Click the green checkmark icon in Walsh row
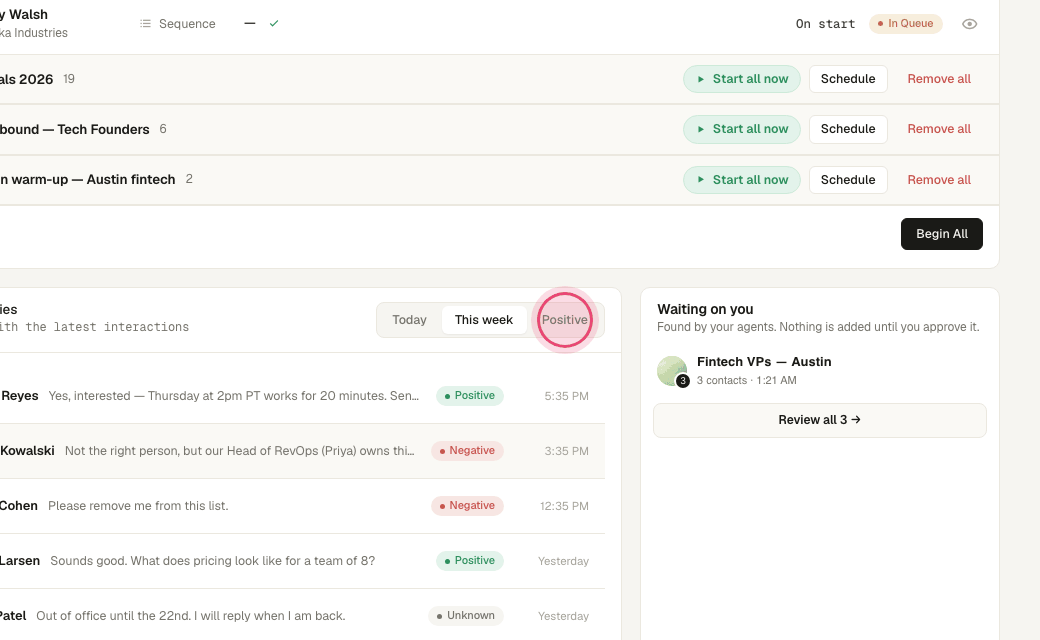The width and height of the screenshot is (1040, 640). (x=274, y=23)
